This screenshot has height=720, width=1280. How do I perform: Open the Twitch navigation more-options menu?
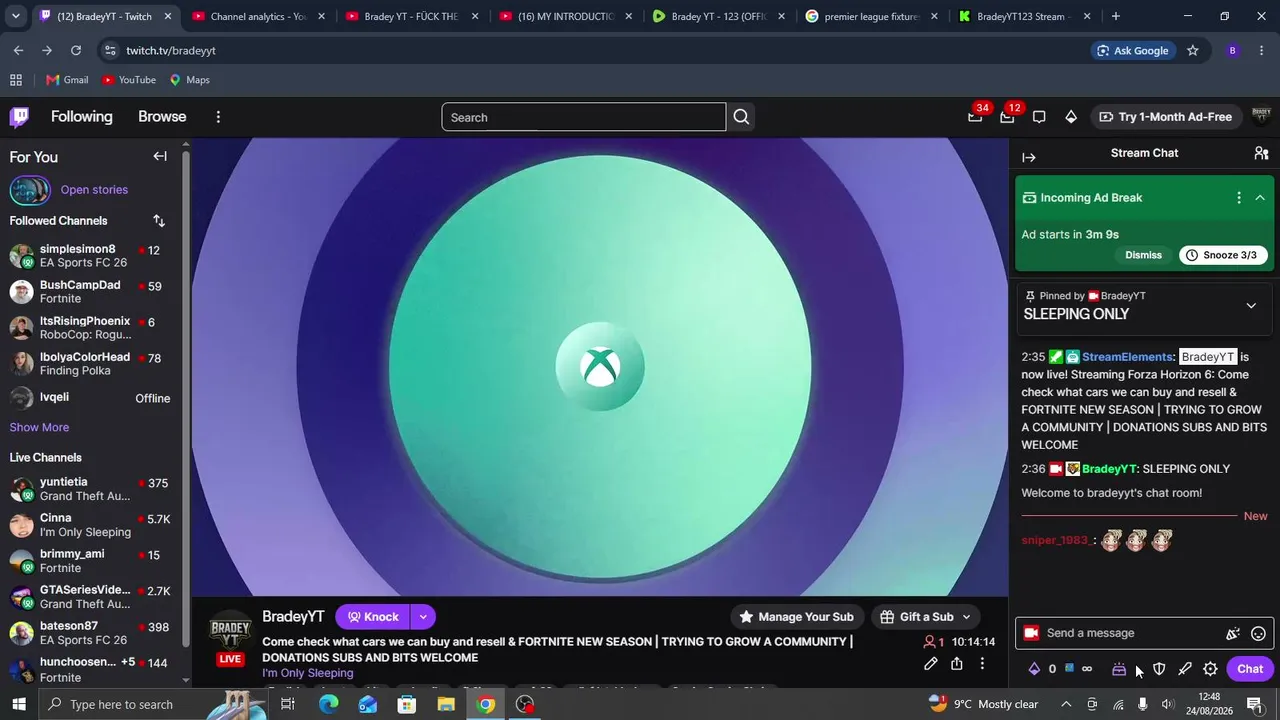pos(218,117)
